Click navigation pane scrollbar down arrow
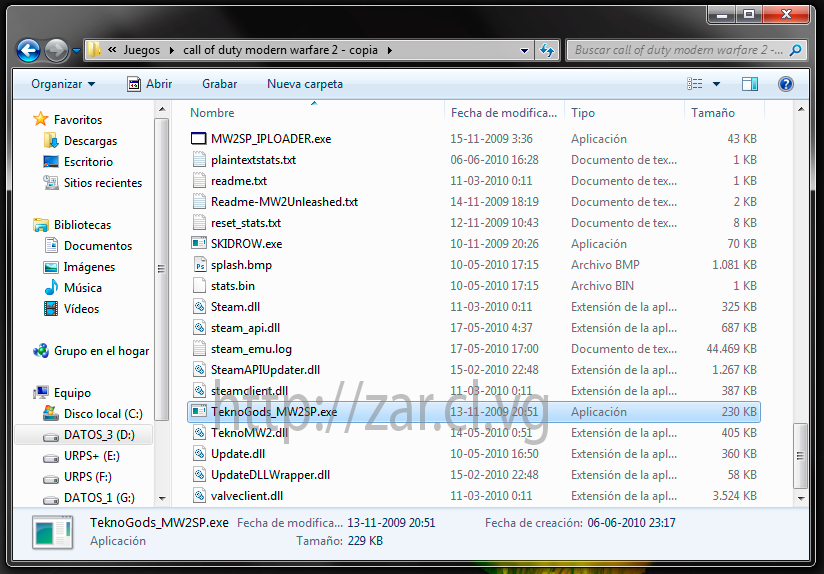 click(x=162, y=498)
